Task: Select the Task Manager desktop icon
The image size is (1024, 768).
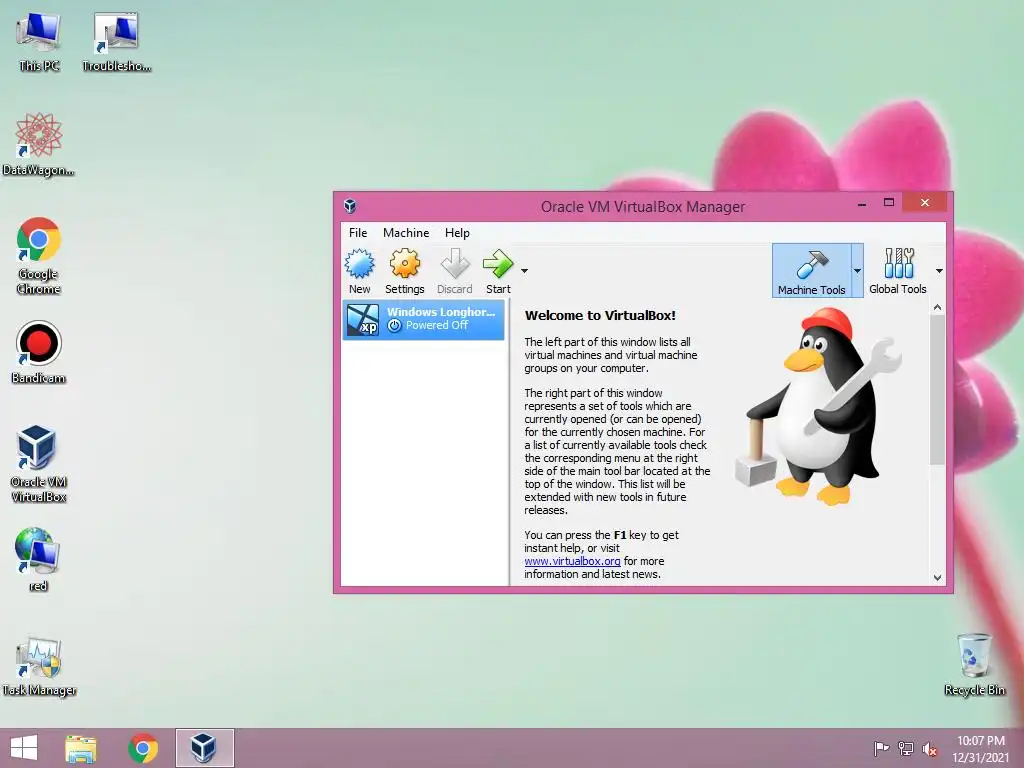Action: (x=39, y=665)
